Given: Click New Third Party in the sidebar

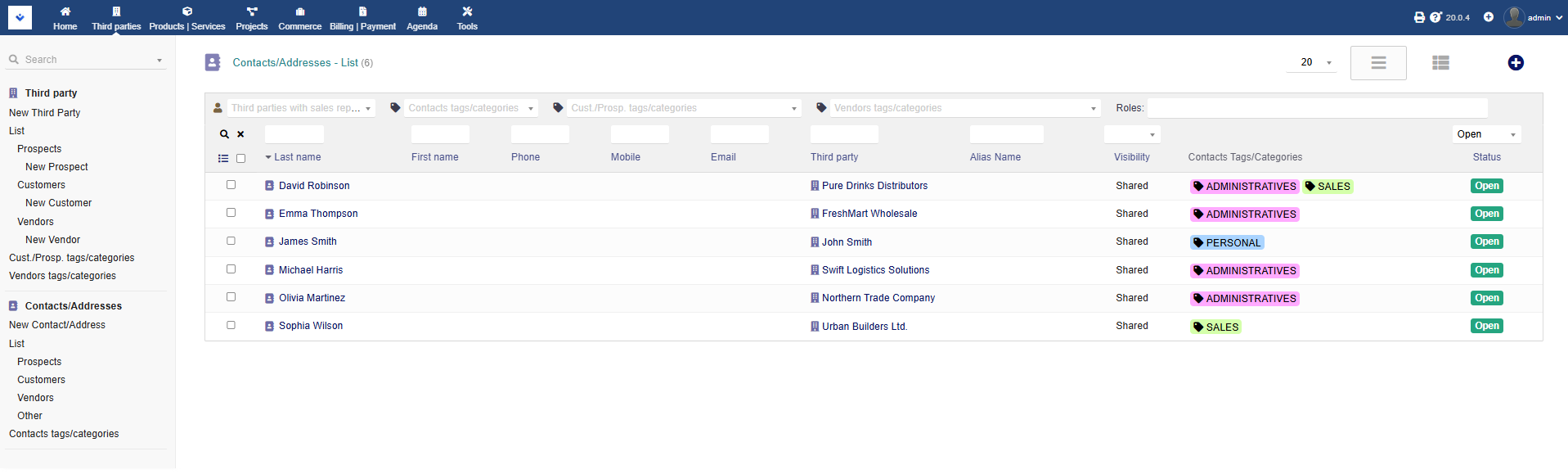Looking at the screenshot, I should coord(45,113).
